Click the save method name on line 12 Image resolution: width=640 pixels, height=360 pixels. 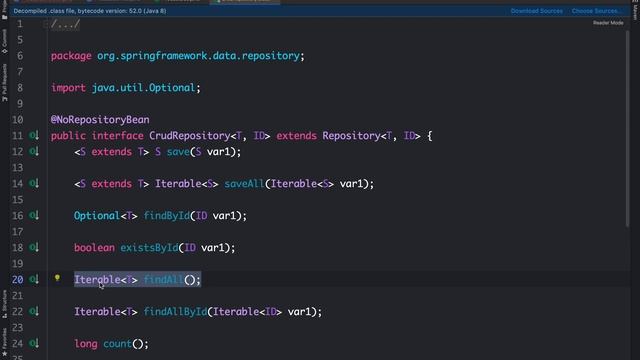point(178,152)
